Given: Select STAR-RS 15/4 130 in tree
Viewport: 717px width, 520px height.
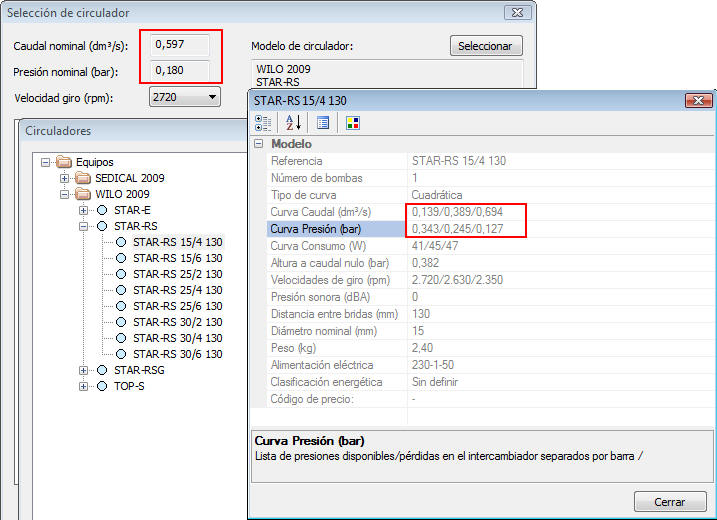Looking at the screenshot, I should click(x=177, y=242).
